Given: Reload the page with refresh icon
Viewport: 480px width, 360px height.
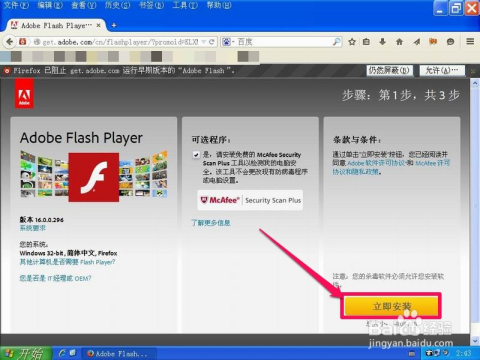Looking at the screenshot, I should (211, 42).
